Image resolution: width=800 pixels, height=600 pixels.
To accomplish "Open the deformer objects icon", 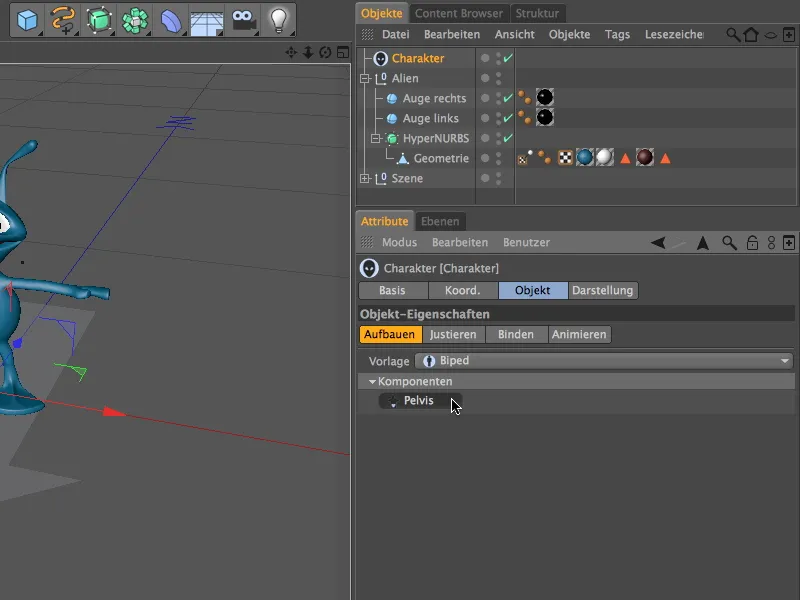I will click(x=170, y=20).
